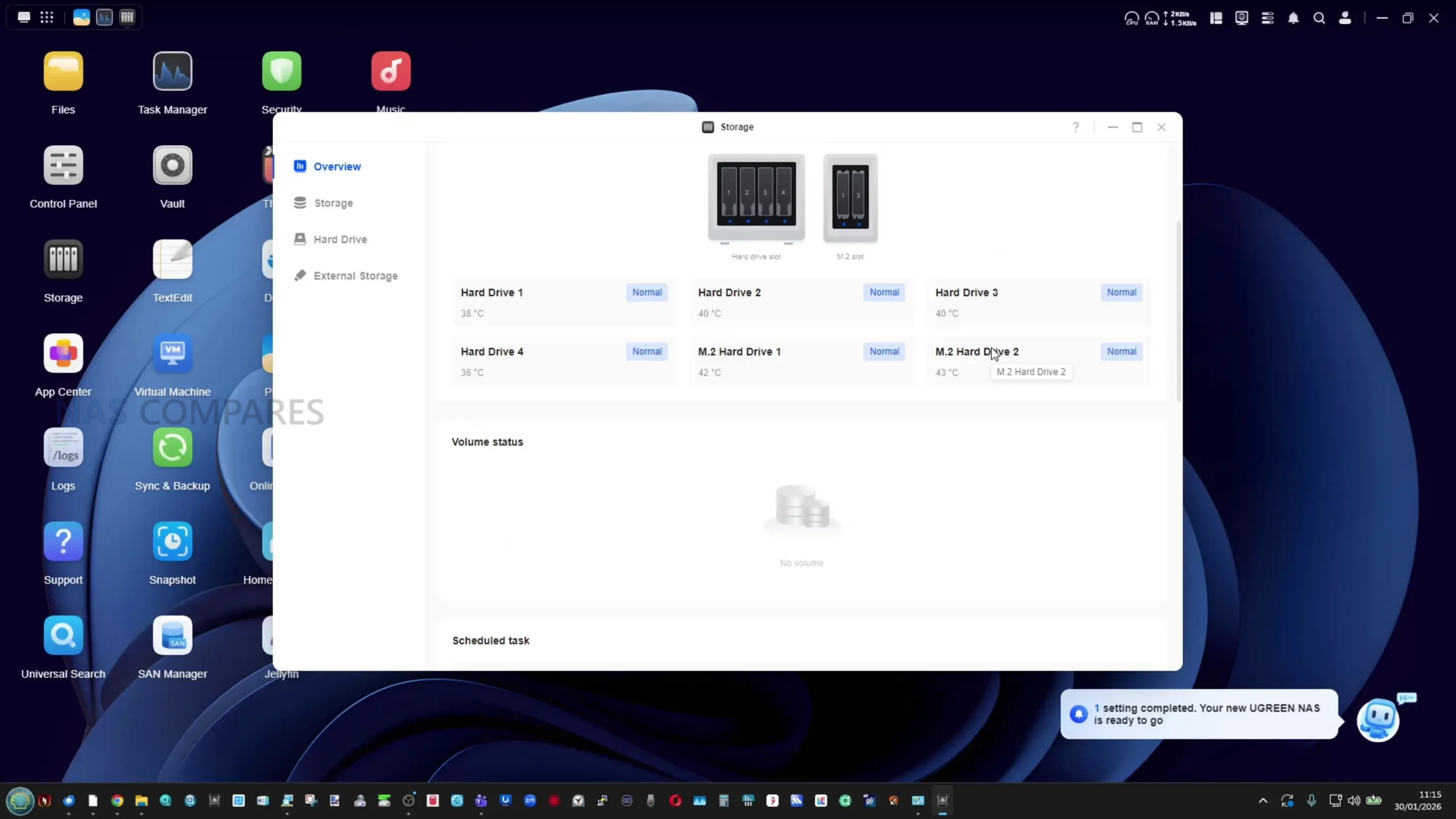Click the Hard Drive 1 card
The image size is (1456, 819).
pos(564,302)
